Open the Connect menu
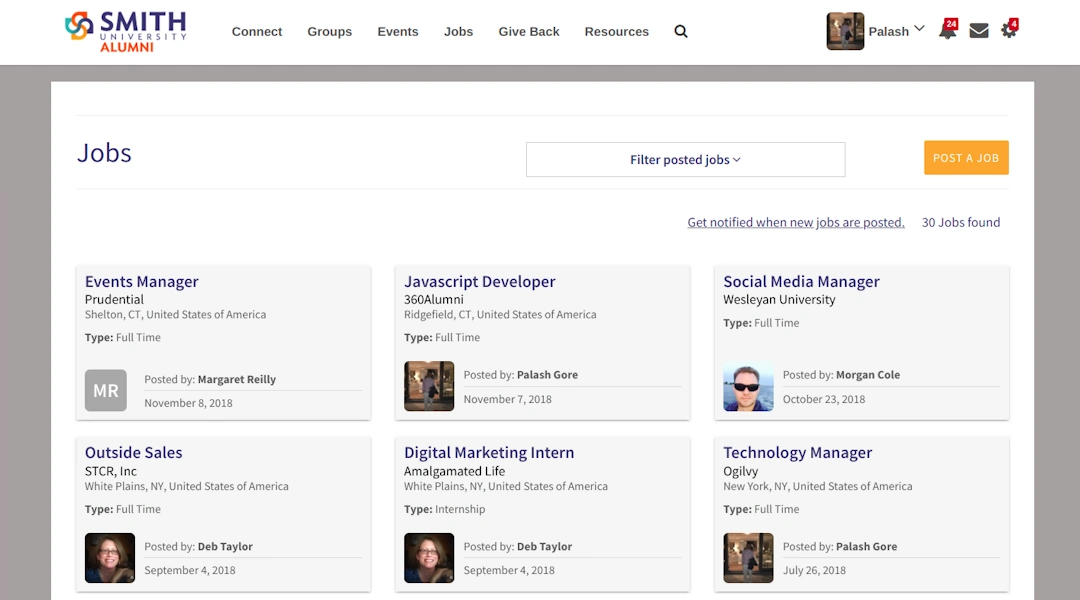Viewport: 1080px width, 600px height. pos(257,32)
